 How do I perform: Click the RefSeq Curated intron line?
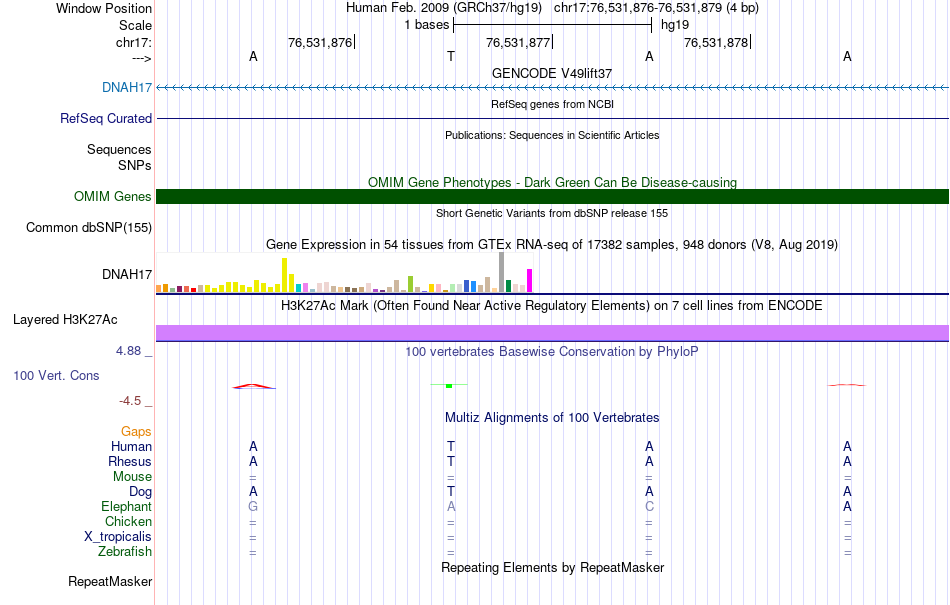[x=552, y=118]
